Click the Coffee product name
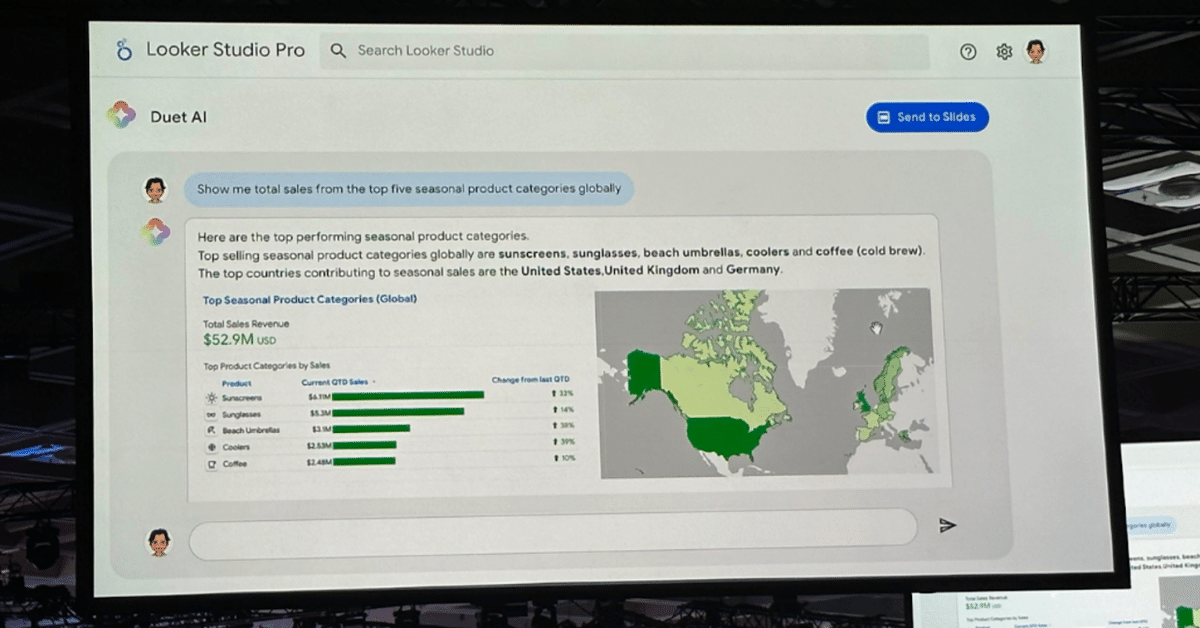 click(235, 464)
